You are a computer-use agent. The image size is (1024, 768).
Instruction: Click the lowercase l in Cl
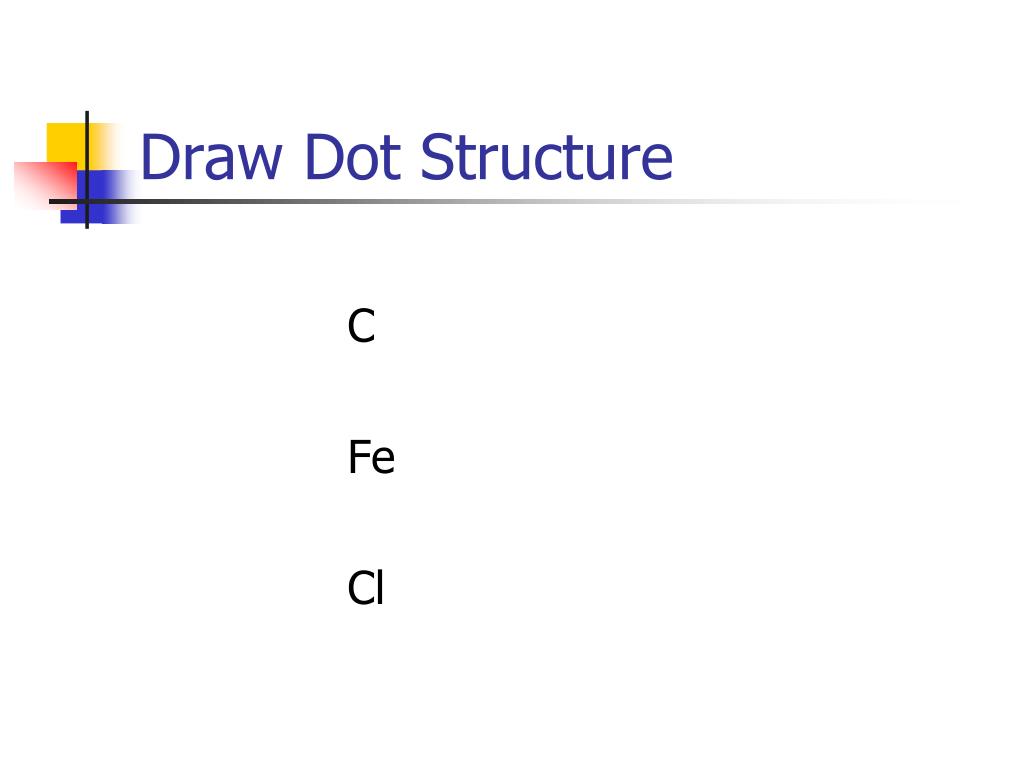coord(380,587)
